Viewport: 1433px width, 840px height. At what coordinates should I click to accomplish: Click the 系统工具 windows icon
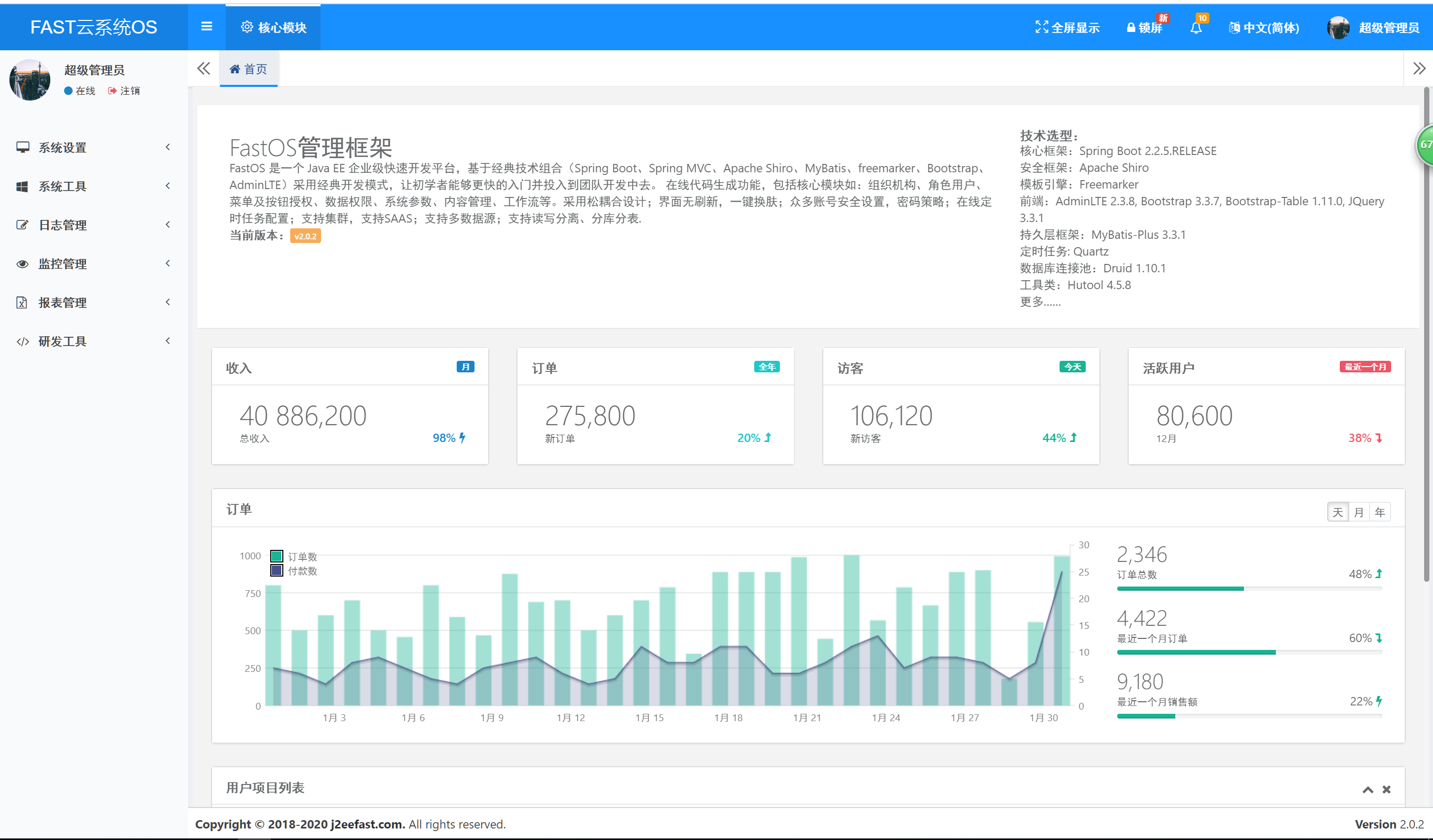(x=22, y=186)
